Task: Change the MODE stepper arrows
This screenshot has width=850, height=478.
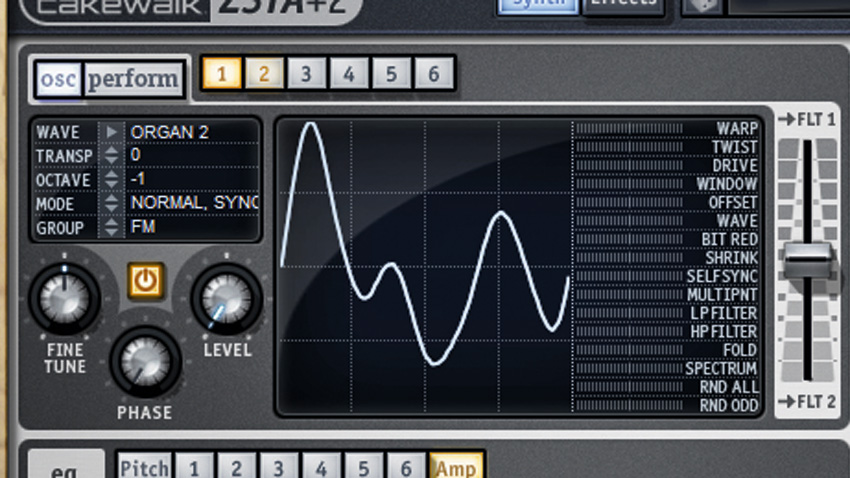Action: tap(112, 203)
